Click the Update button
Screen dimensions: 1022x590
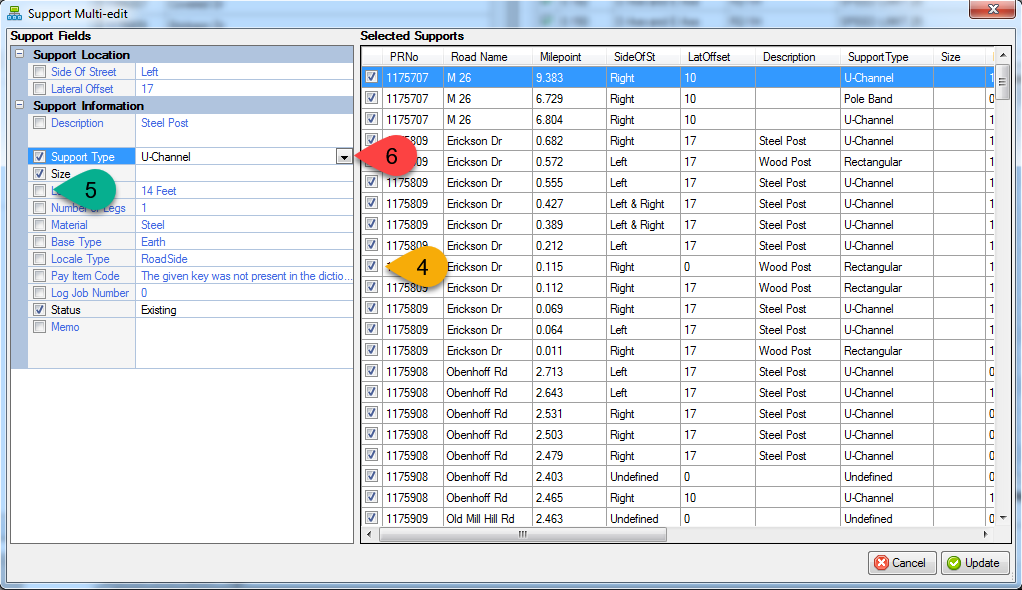pos(975,563)
